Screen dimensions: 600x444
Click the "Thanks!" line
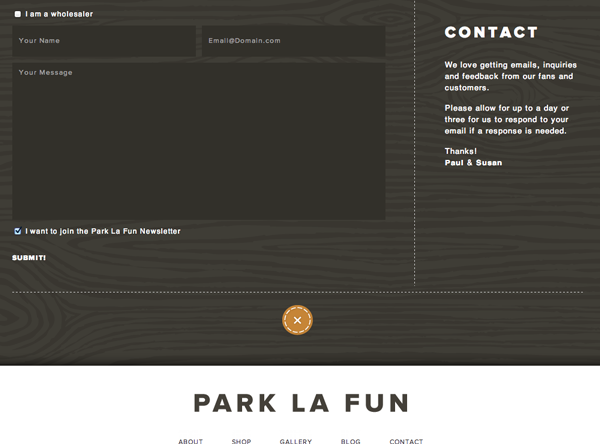click(461, 151)
